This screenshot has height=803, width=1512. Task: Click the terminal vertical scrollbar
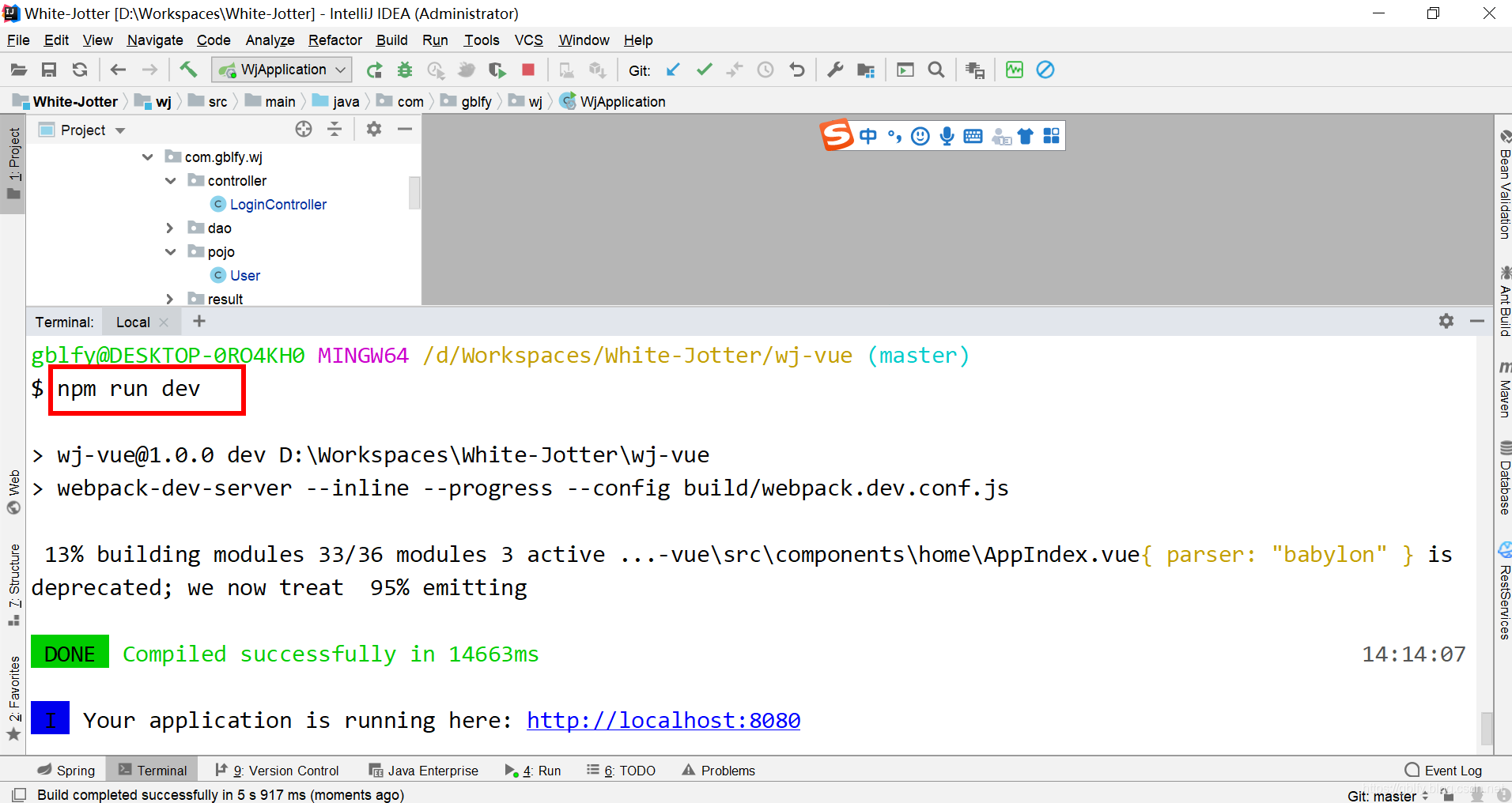point(1487,728)
